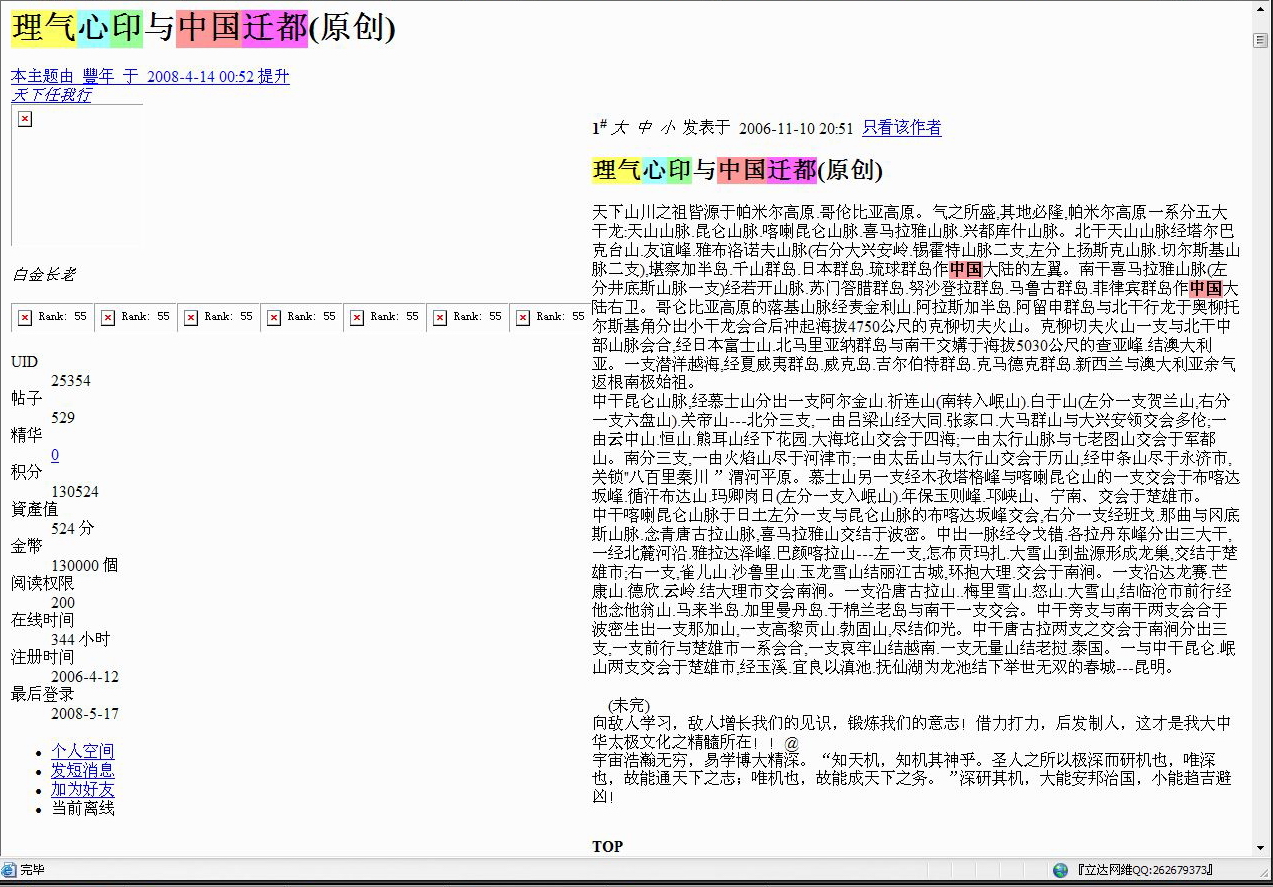Viewport: 1273px width, 887px height.
Task: Click the globe zone icon in status bar
Action: [x=1060, y=870]
